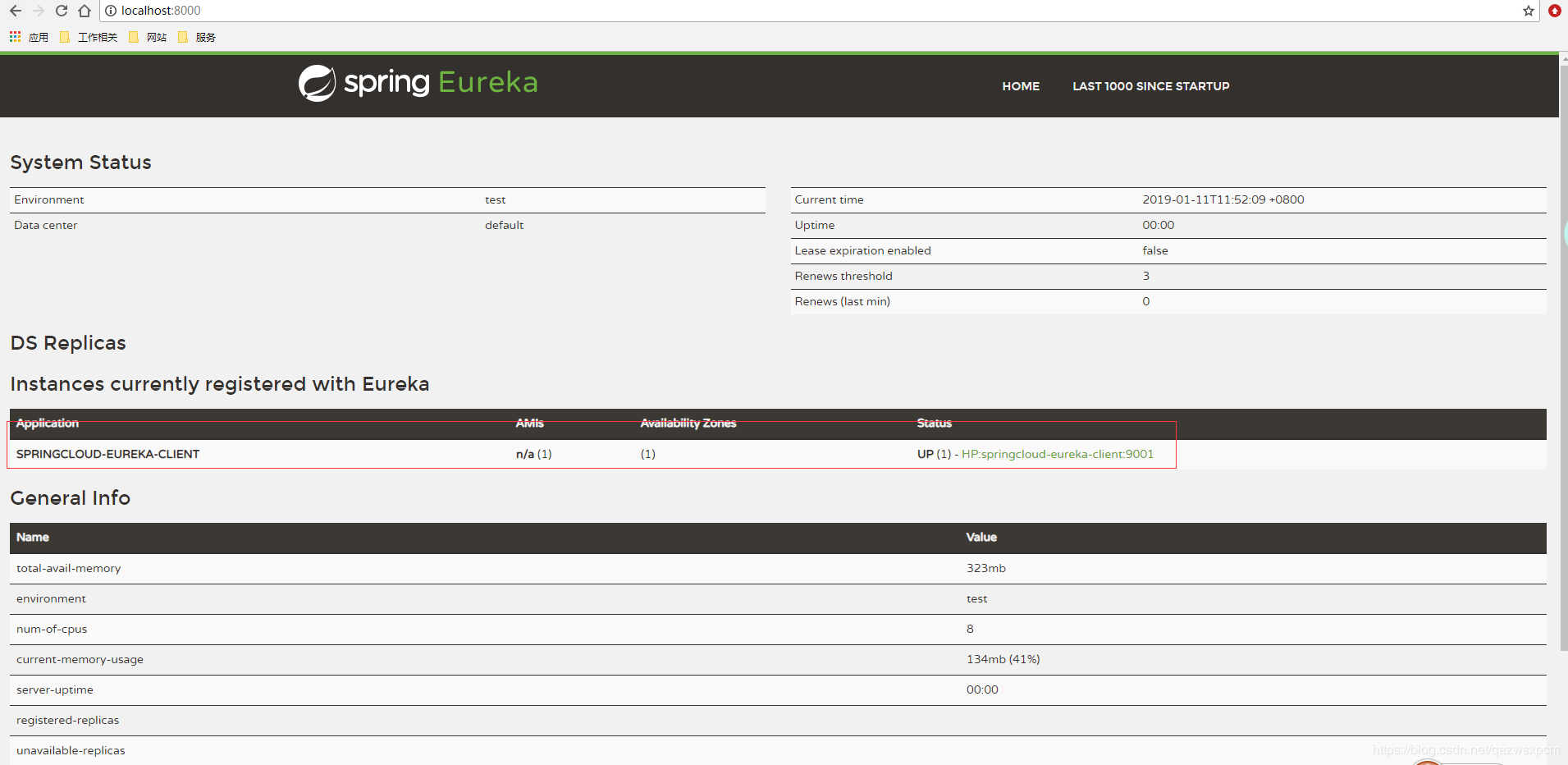Screen dimensions: 1568x765
Task: Select the Lease expiration value false
Action: point(1155,250)
